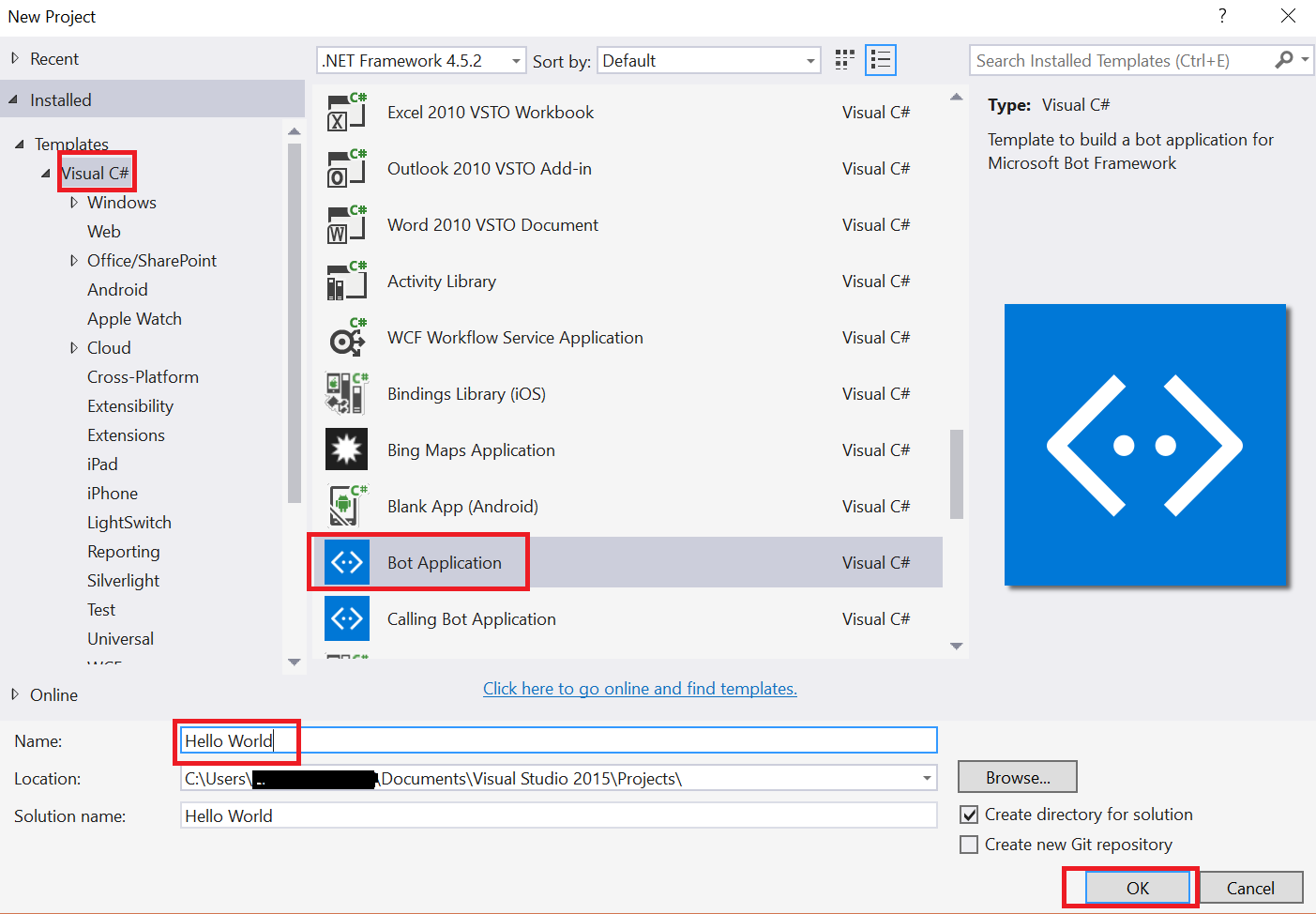Select the Blank App (Android) row text
The height and width of the screenshot is (914, 1316).
coord(462,507)
